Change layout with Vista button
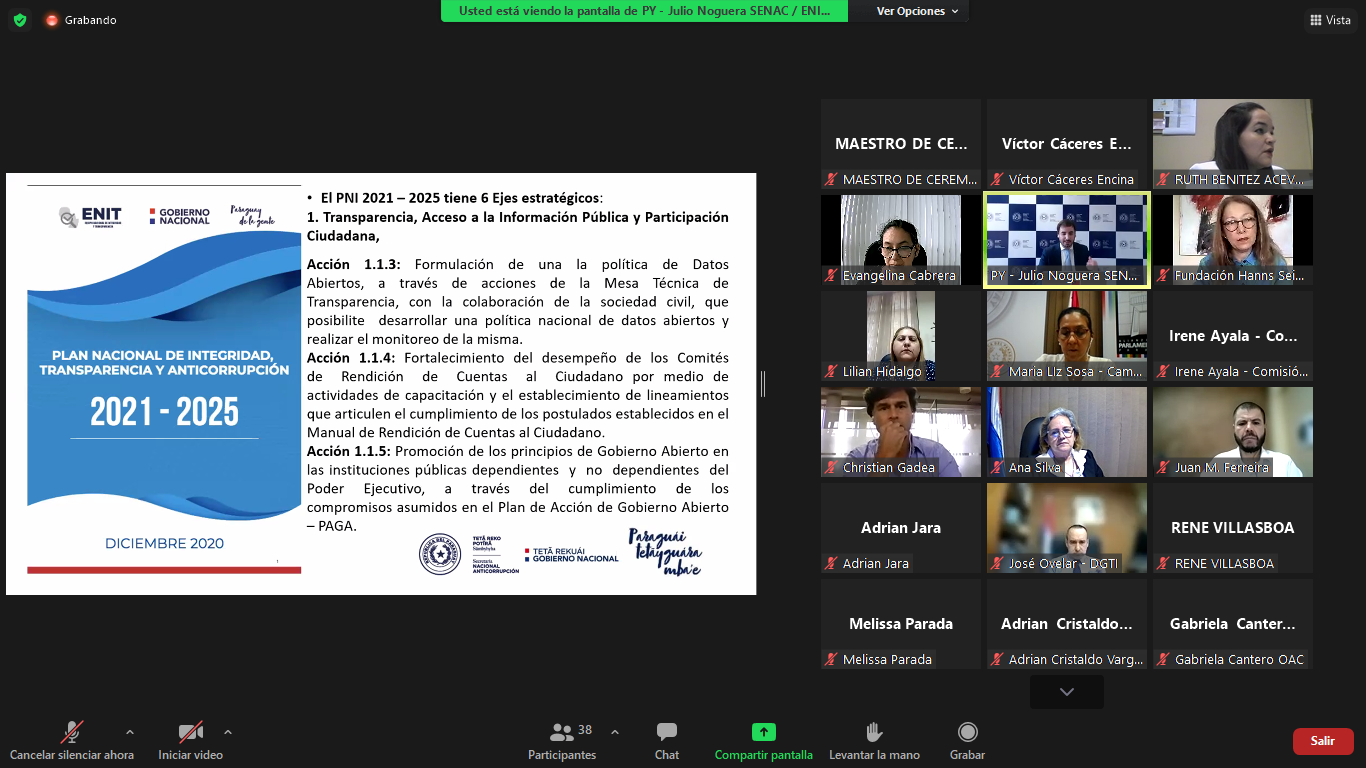1366x768 pixels. click(x=1330, y=20)
